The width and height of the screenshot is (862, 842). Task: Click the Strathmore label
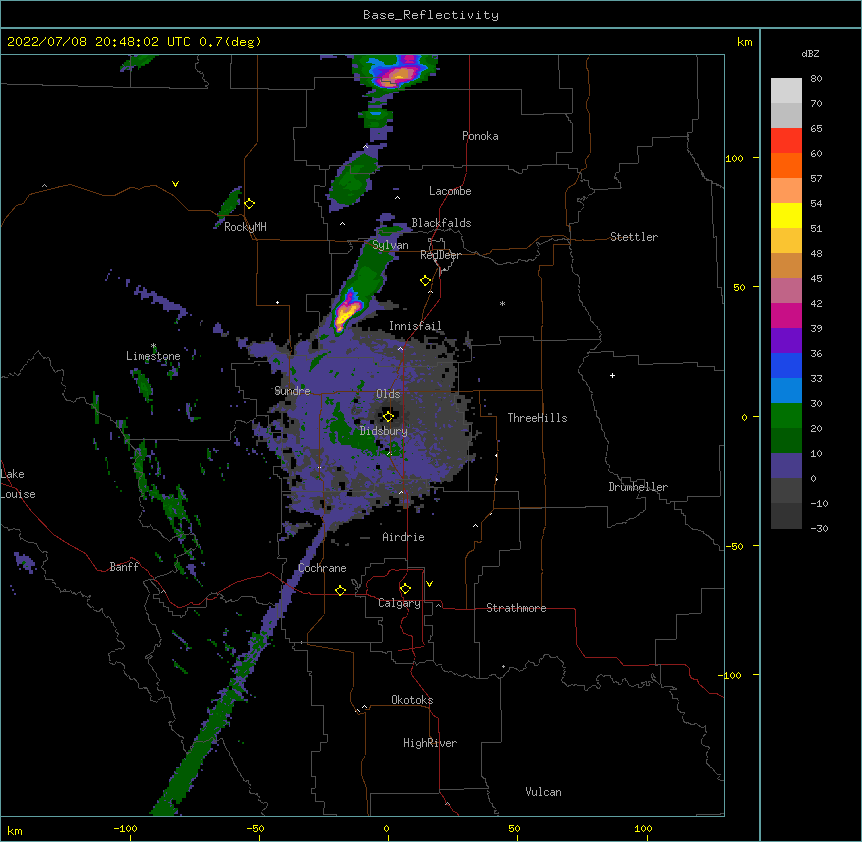point(516,608)
